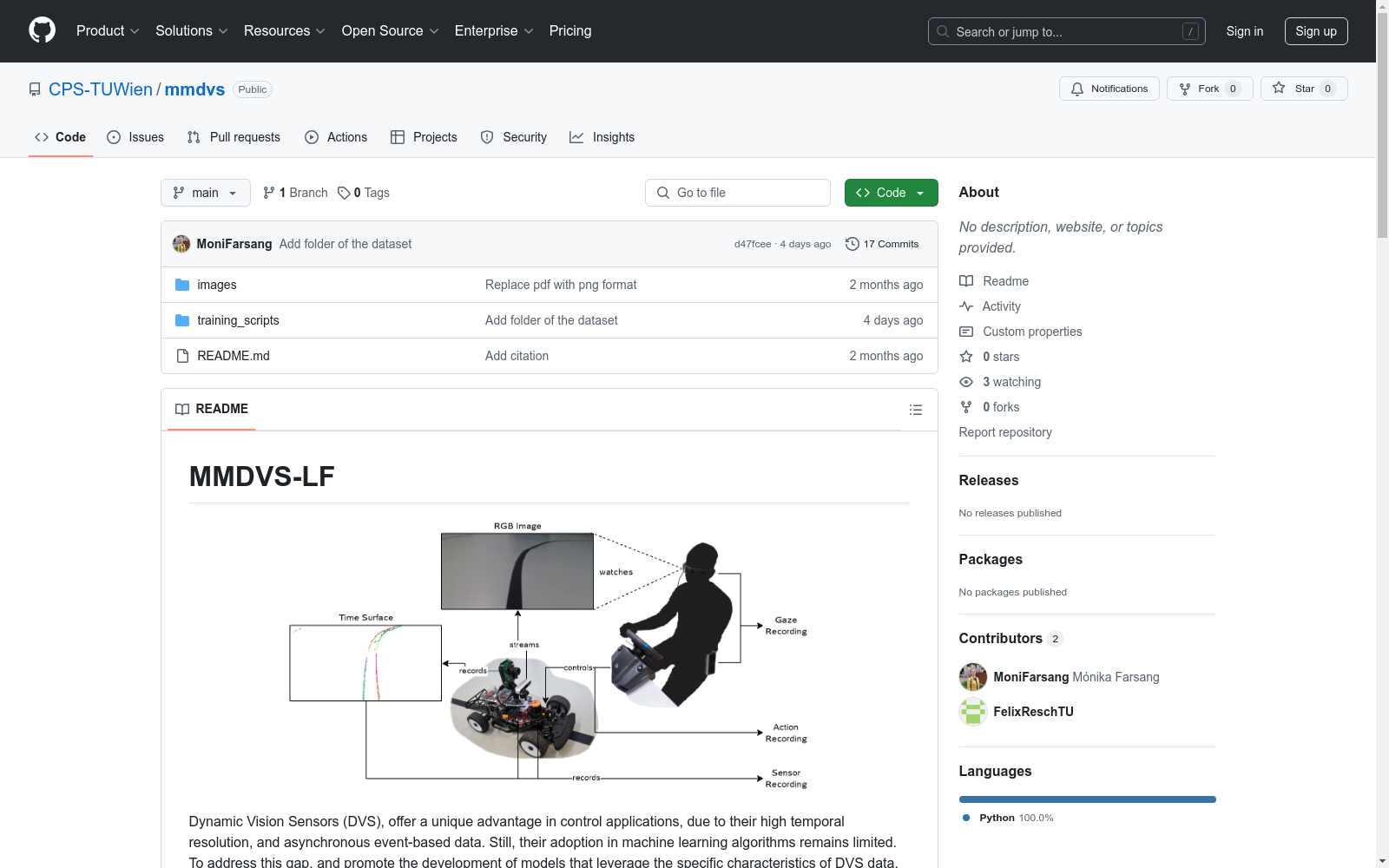The height and width of the screenshot is (868, 1389).
Task: Expand the Resources menu
Action: (285, 30)
